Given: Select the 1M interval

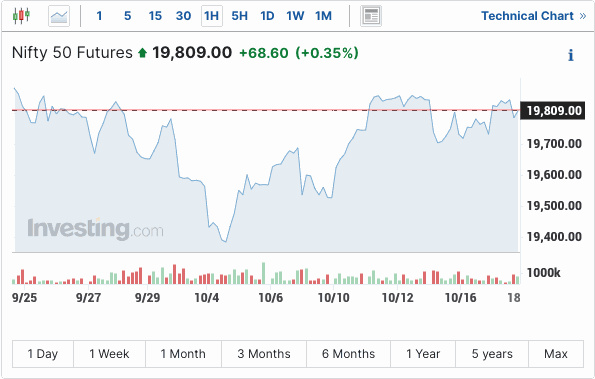Looking at the screenshot, I should (x=323, y=16).
